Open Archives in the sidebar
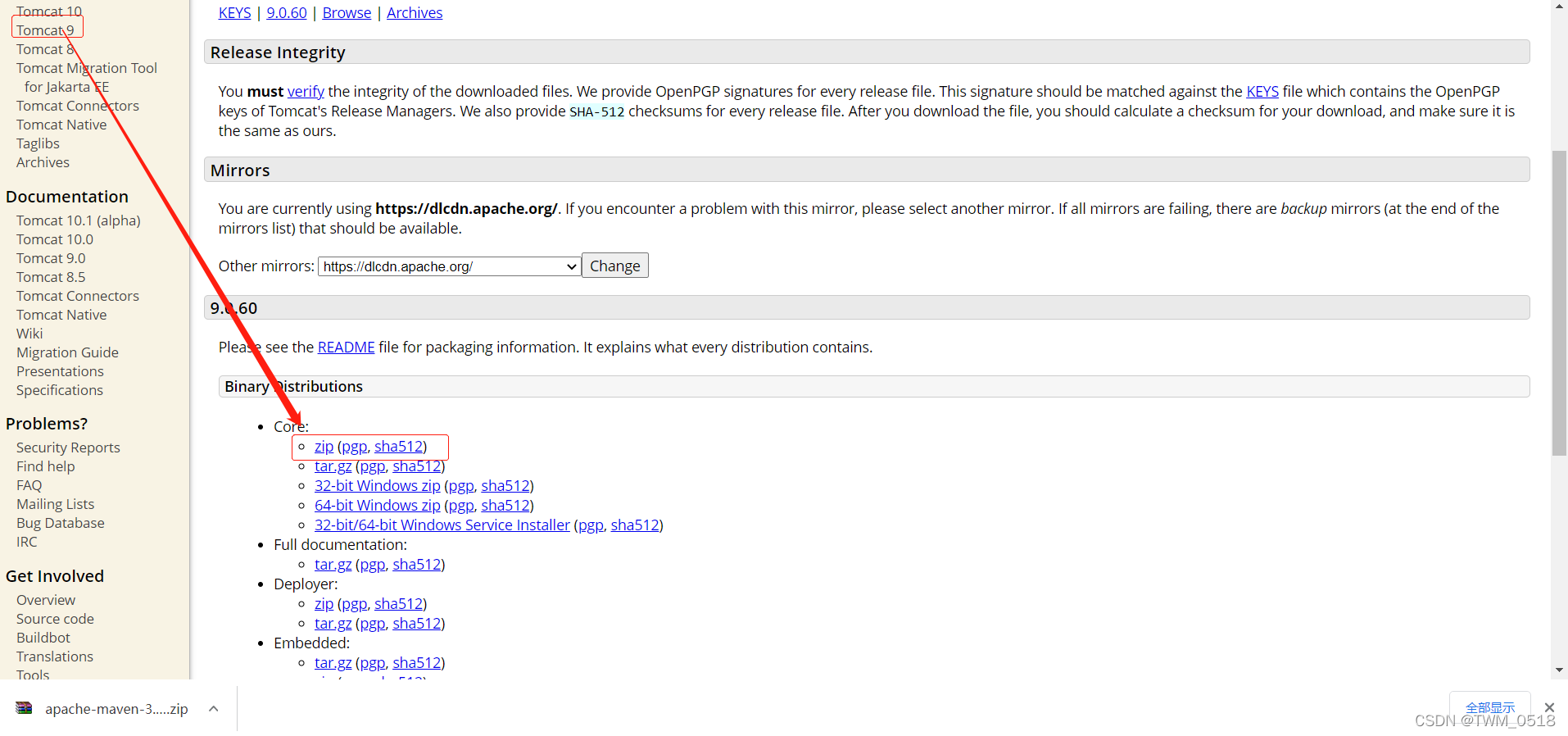1568x736 pixels. [43, 162]
